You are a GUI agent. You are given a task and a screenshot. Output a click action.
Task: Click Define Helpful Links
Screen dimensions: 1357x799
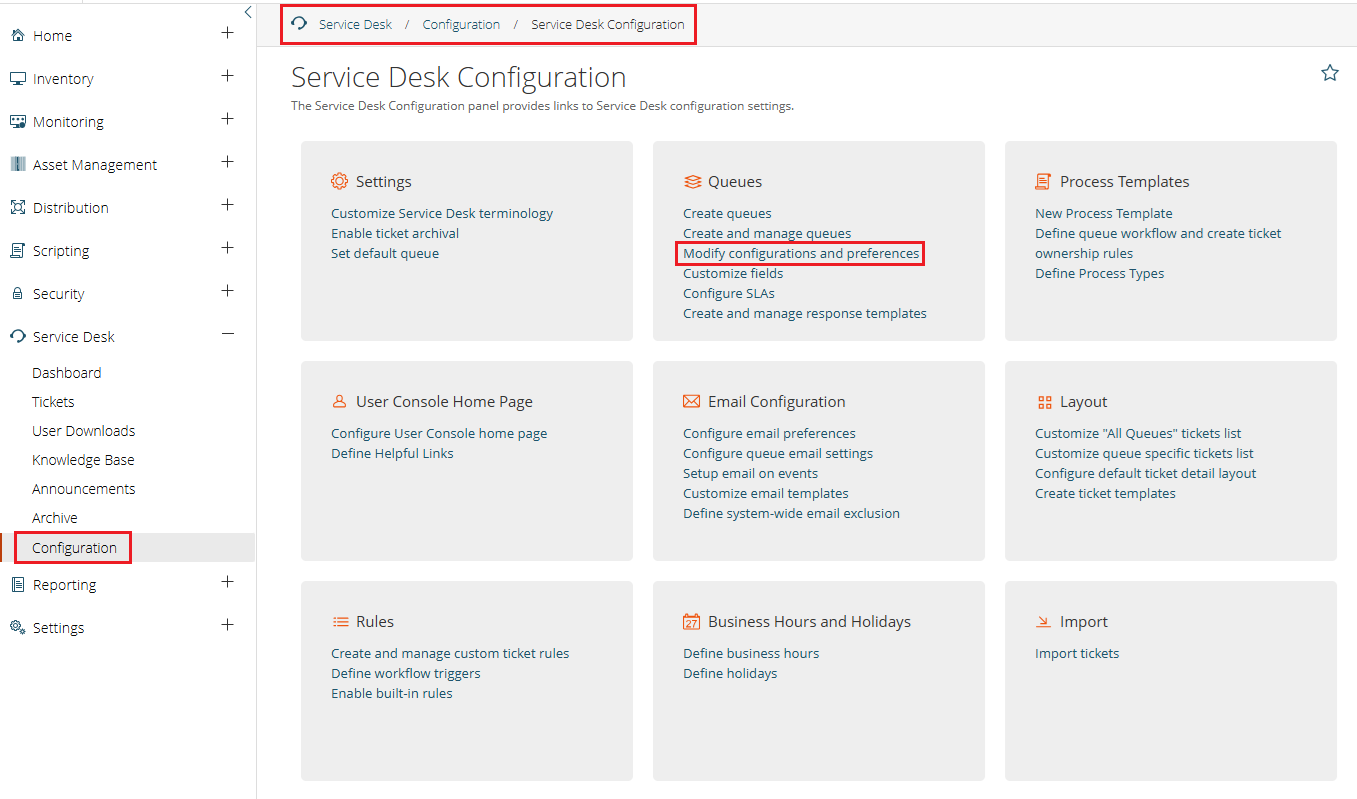(x=392, y=453)
